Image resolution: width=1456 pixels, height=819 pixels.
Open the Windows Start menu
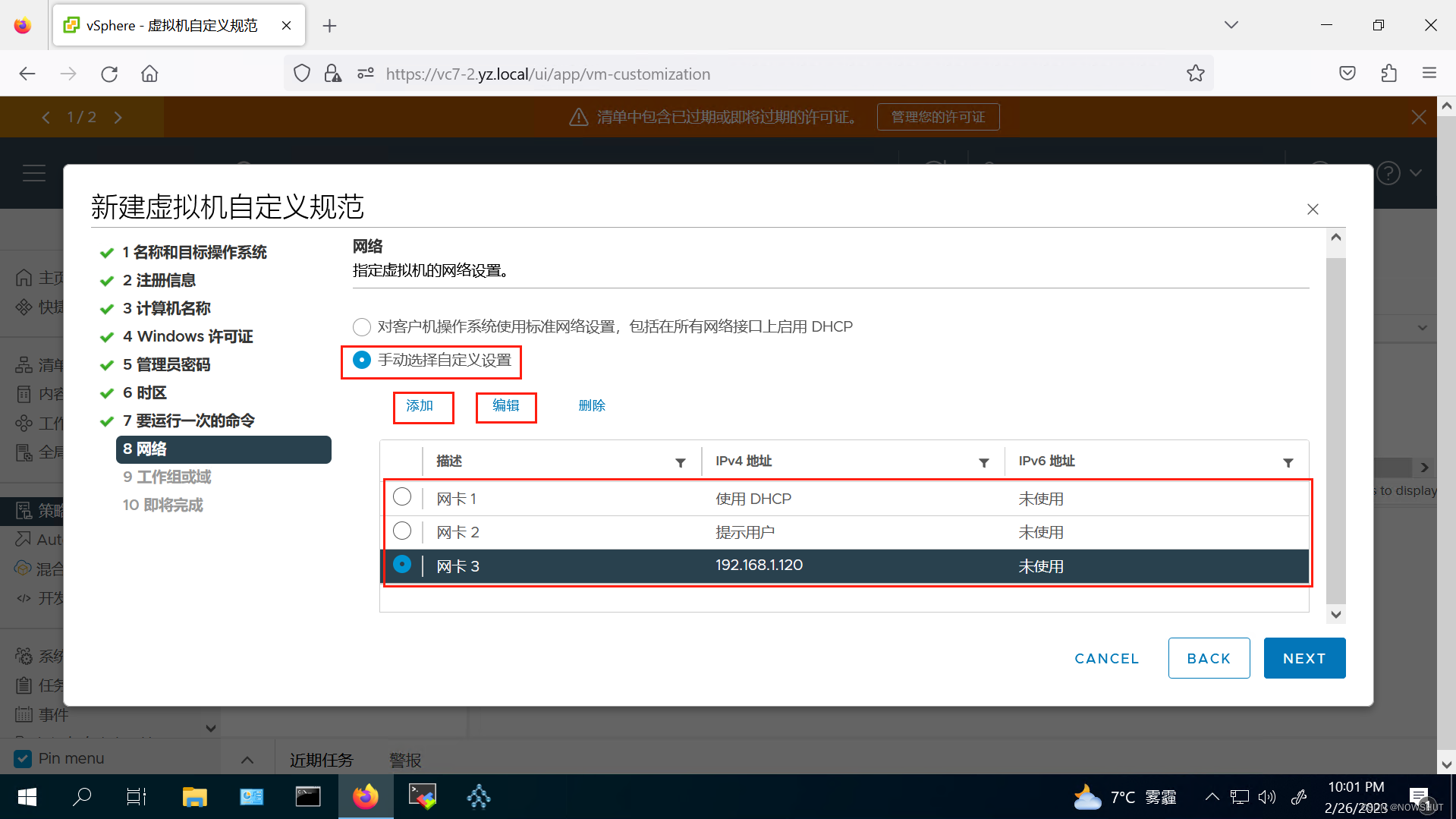point(26,796)
